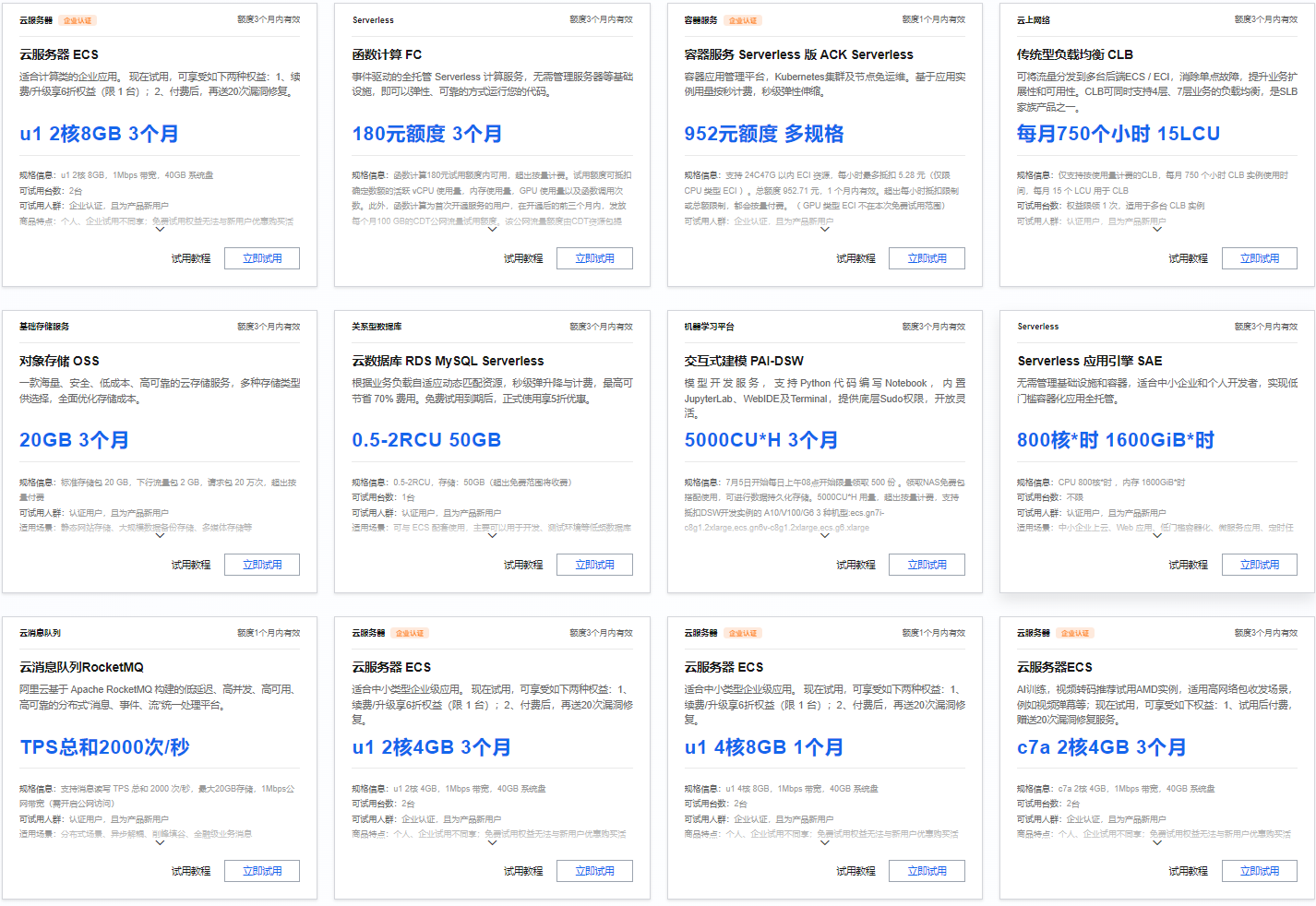Click the 云消息队列RocketMQ title
1316x906 pixels.
81,667
